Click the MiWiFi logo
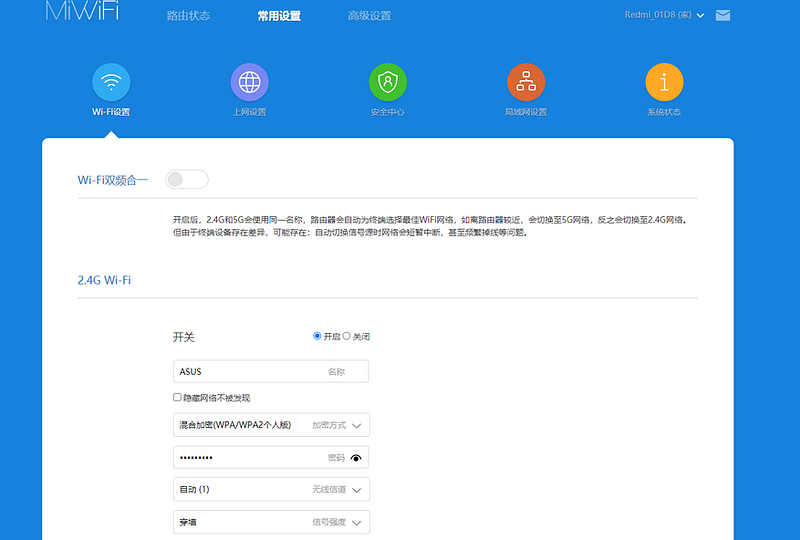The height and width of the screenshot is (540, 800). 82,10
